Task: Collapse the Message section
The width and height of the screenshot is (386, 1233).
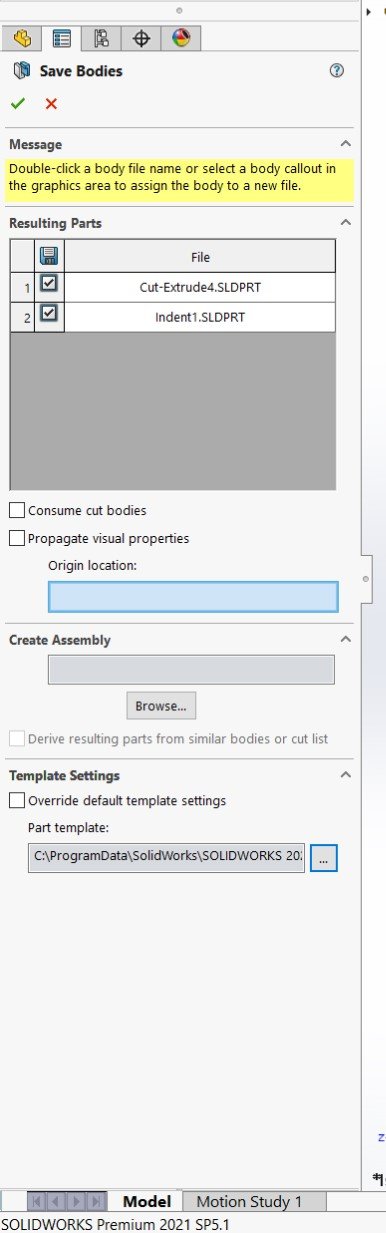Action: coord(345,144)
